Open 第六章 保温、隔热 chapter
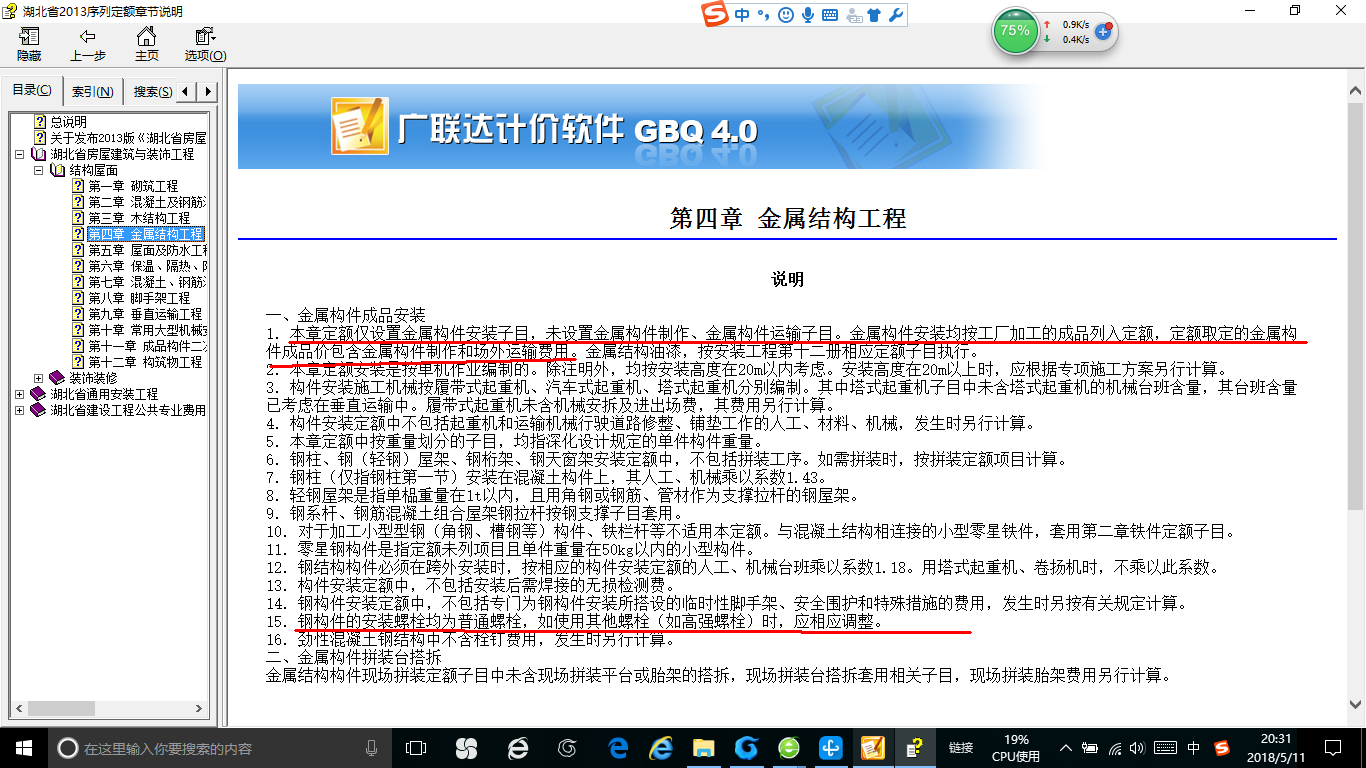 147,266
